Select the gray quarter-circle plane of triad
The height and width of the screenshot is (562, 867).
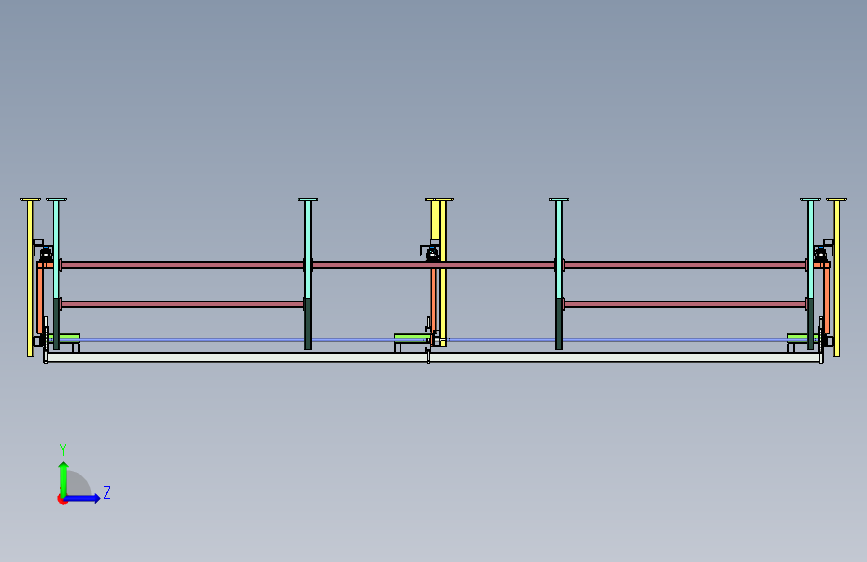tap(77, 484)
